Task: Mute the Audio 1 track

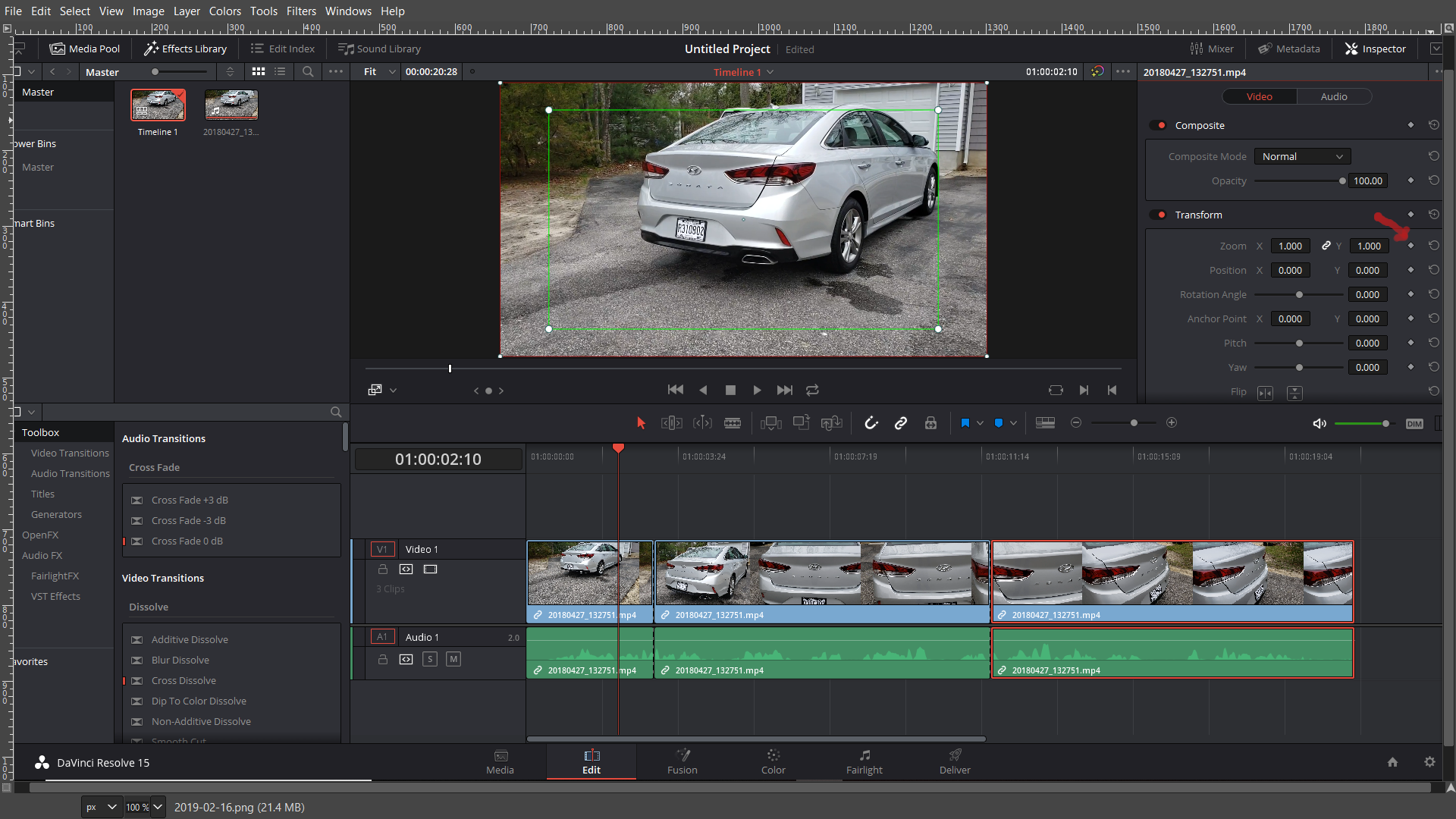Action: (x=453, y=659)
